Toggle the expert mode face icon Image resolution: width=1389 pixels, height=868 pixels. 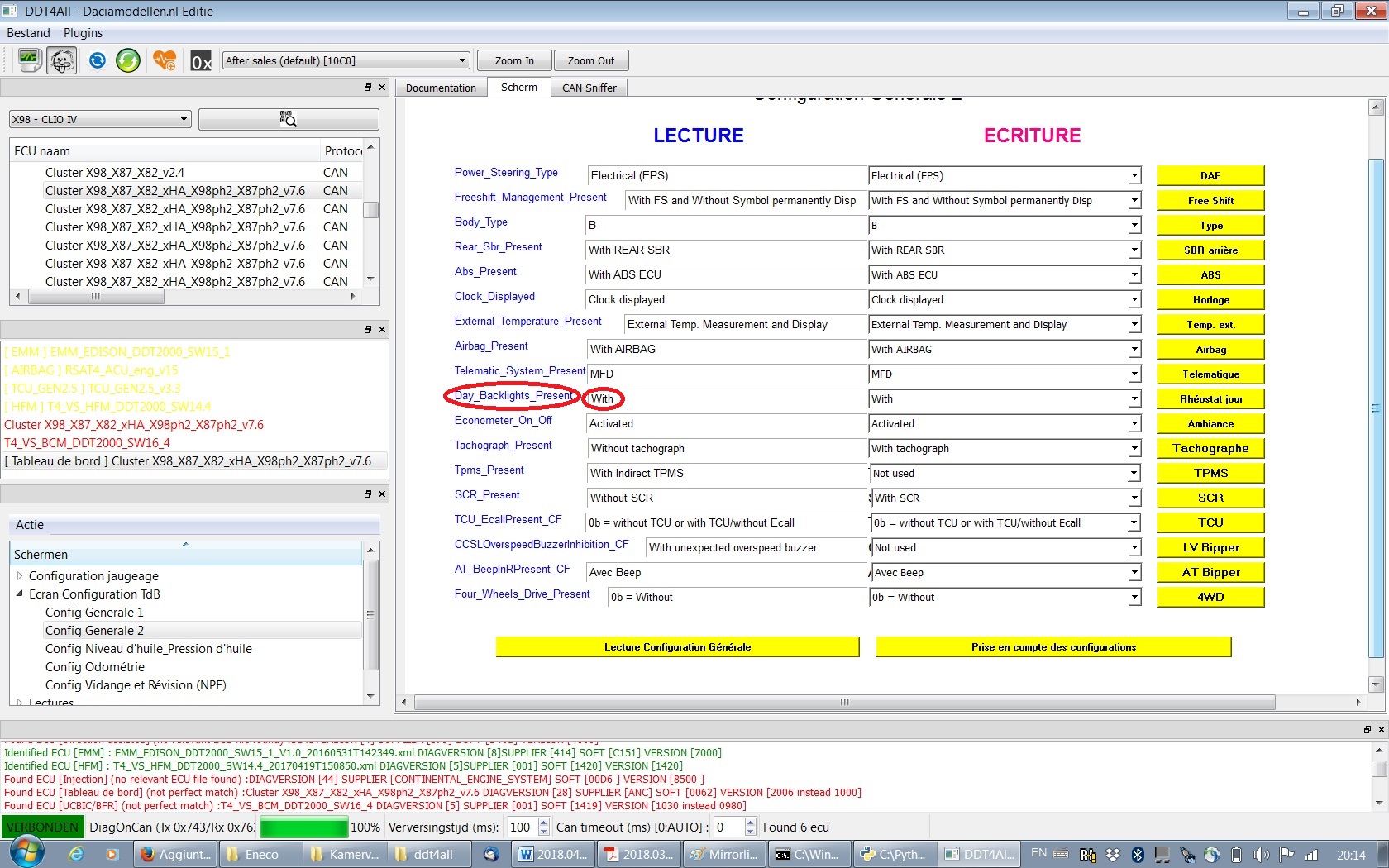62,60
